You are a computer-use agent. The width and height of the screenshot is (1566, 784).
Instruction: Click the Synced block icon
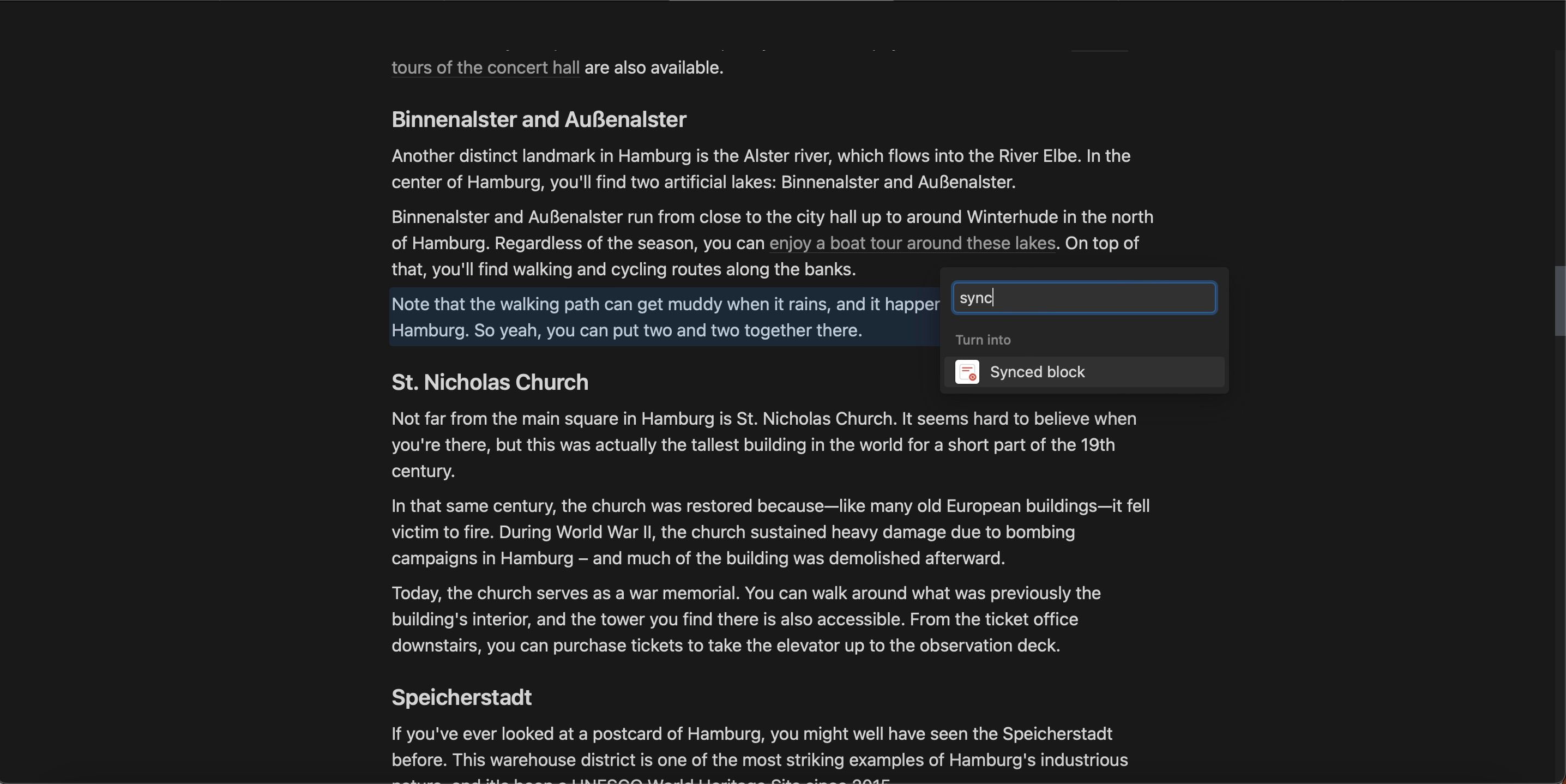[967, 372]
